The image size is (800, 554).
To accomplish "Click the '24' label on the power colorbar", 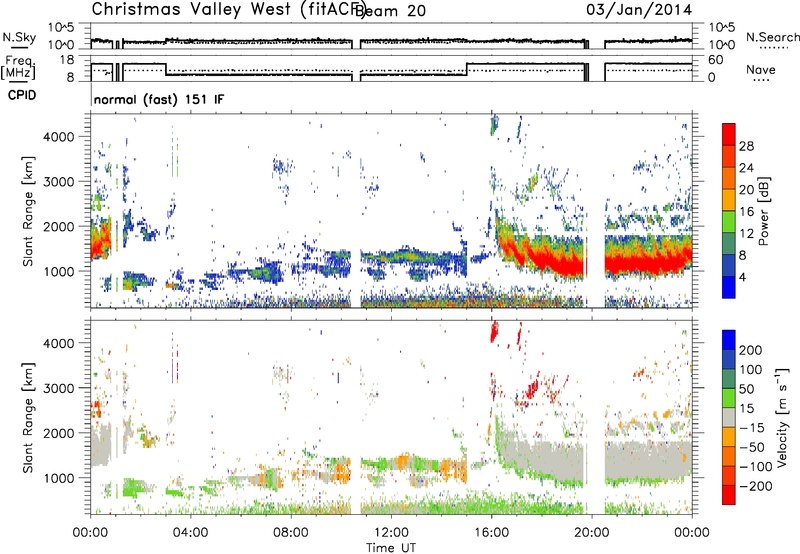I will coord(746,168).
